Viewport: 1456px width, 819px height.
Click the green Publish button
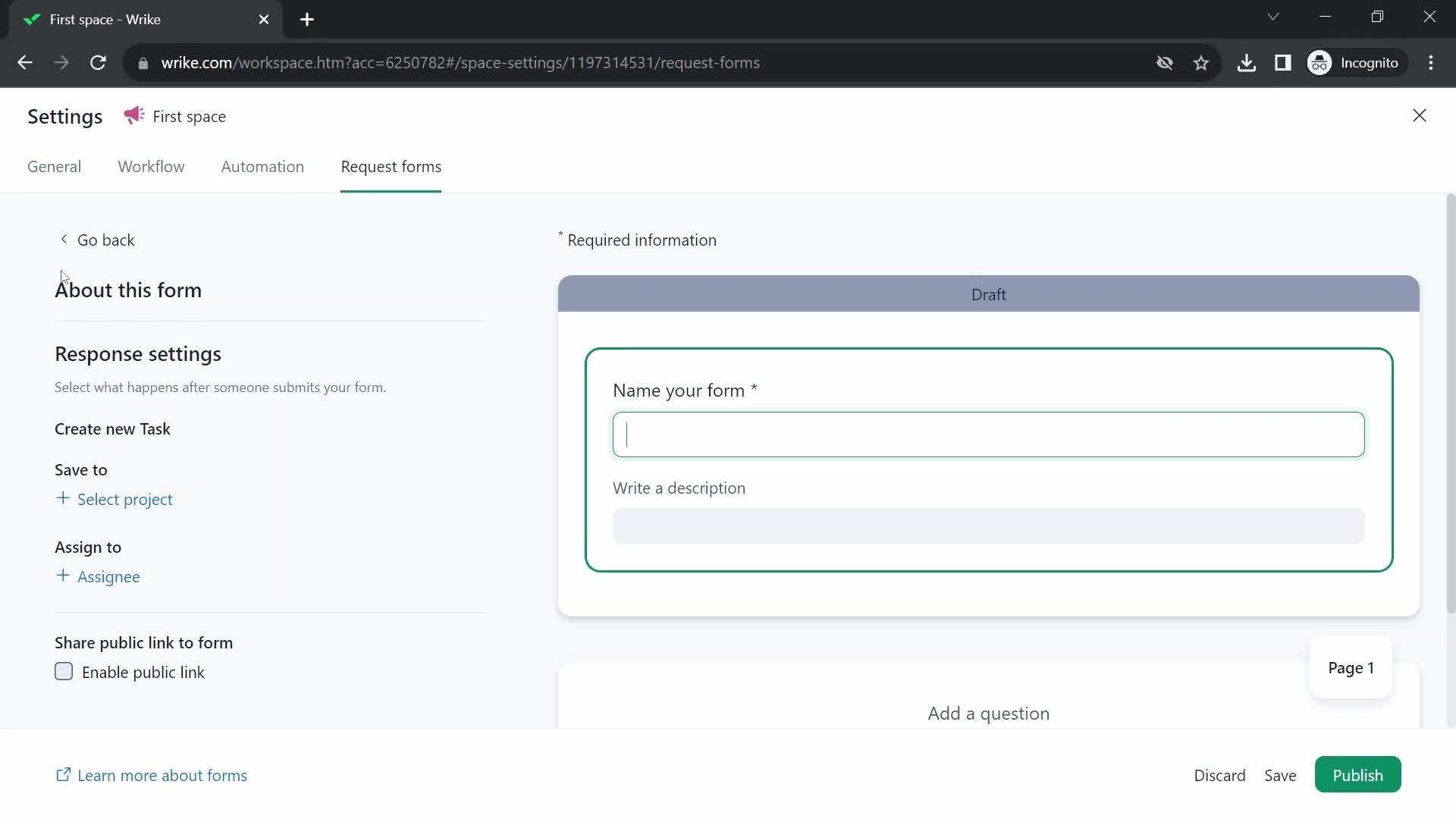pos(1357,775)
